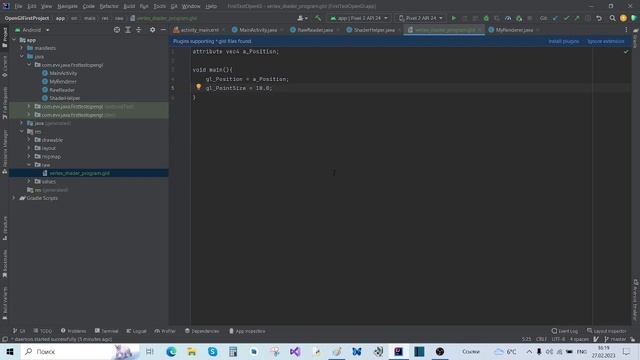Toggle the Resource Manager sidebar button
The image size is (640, 360).
point(5,152)
